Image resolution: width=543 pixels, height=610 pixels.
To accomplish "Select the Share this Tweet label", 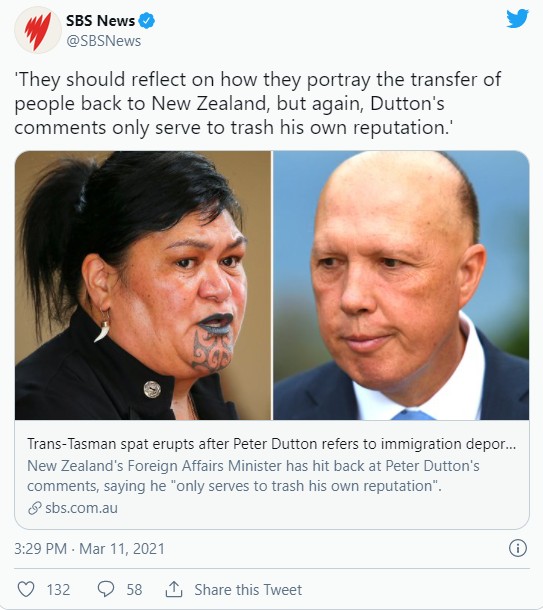I will [248, 590].
